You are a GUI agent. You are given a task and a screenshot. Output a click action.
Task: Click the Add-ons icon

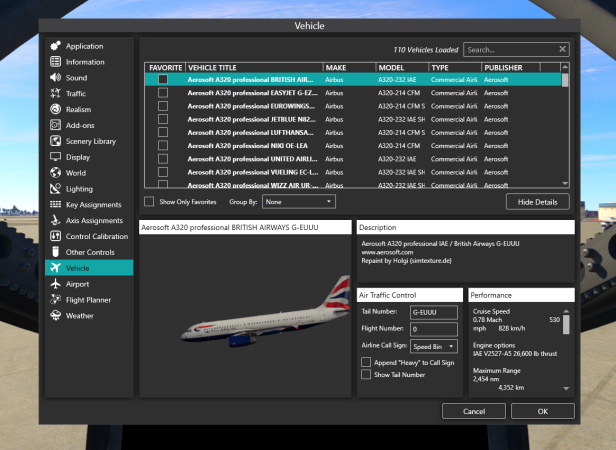pyautogui.click(x=55, y=125)
